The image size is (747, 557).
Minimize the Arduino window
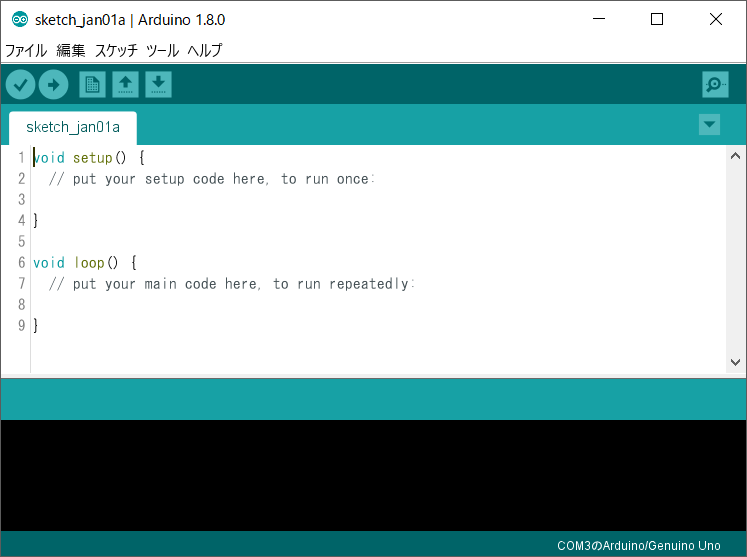[x=599, y=19]
